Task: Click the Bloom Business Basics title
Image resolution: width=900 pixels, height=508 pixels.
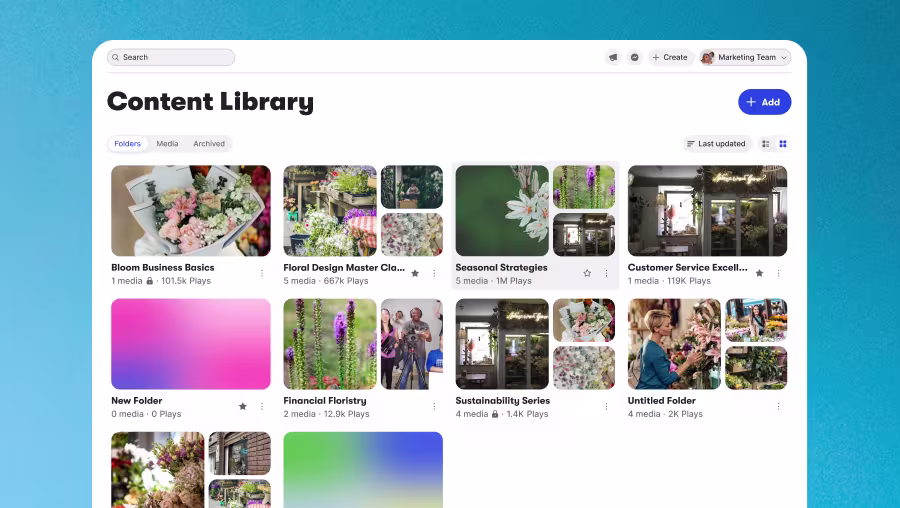Action: pyautogui.click(x=162, y=267)
